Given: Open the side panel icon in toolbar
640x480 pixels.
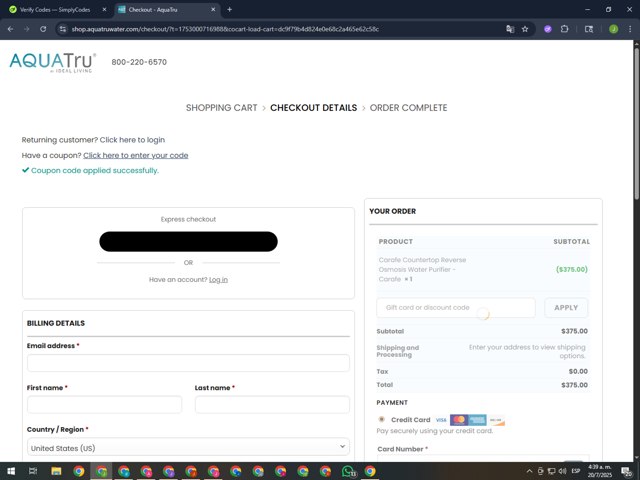Looking at the screenshot, I should (x=589, y=29).
